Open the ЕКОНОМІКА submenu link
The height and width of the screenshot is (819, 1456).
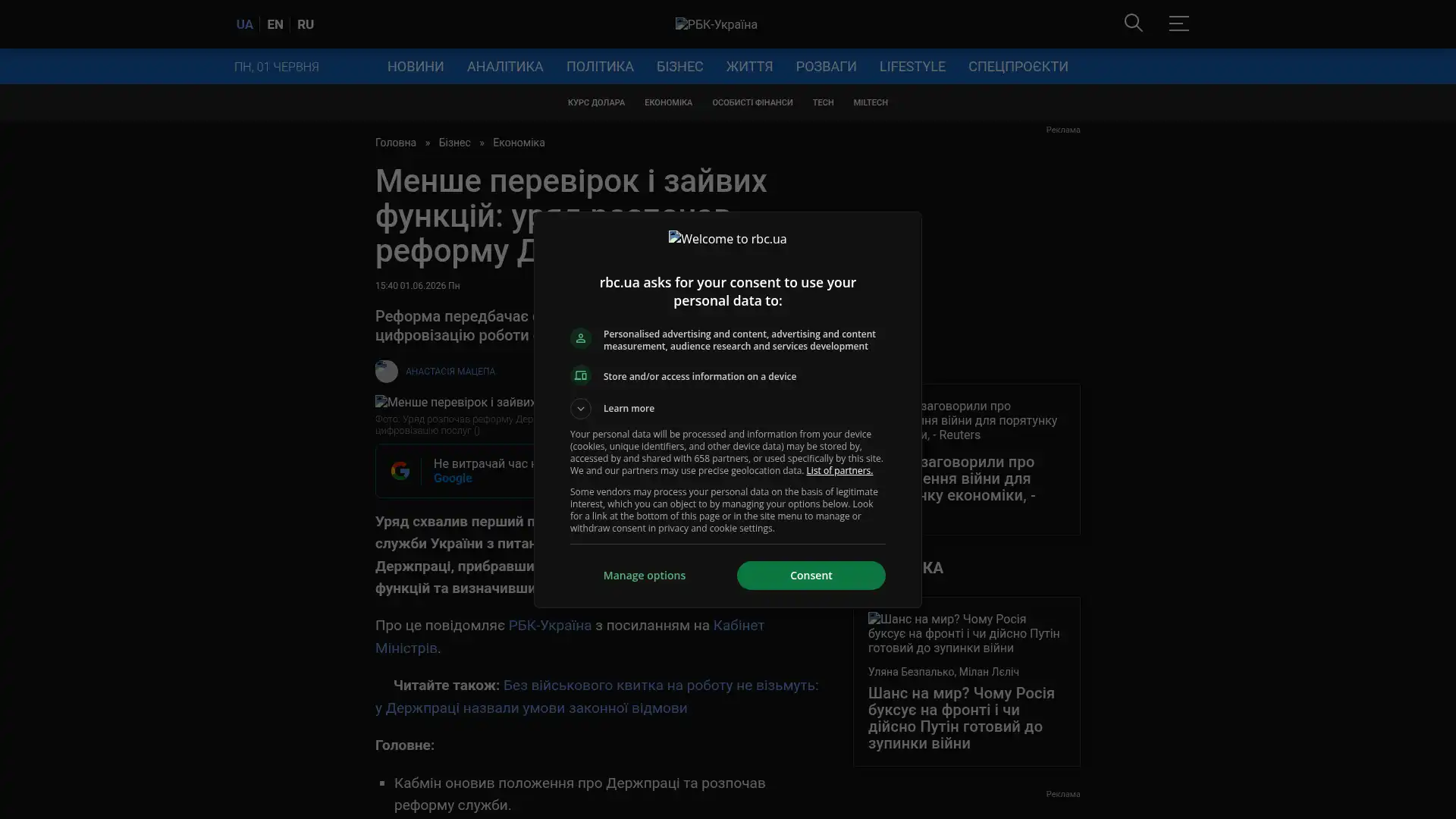pos(668,102)
